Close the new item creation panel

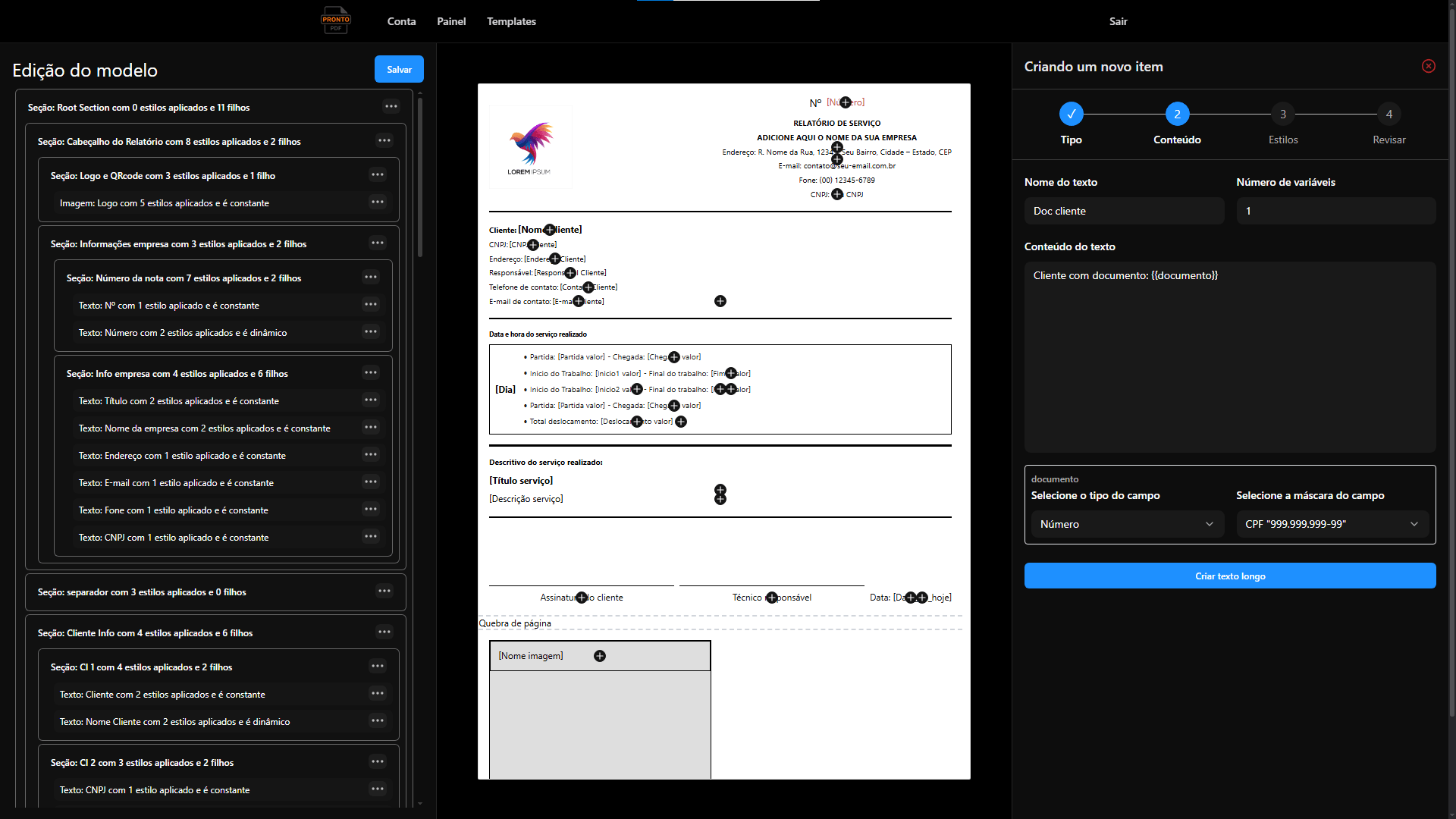click(x=1428, y=66)
